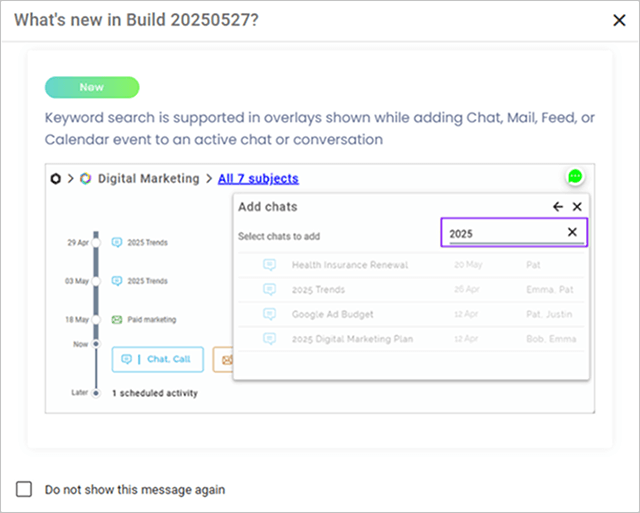
Task: Click chat icon beside Health Insurance Renewal
Action: pos(269,265)
